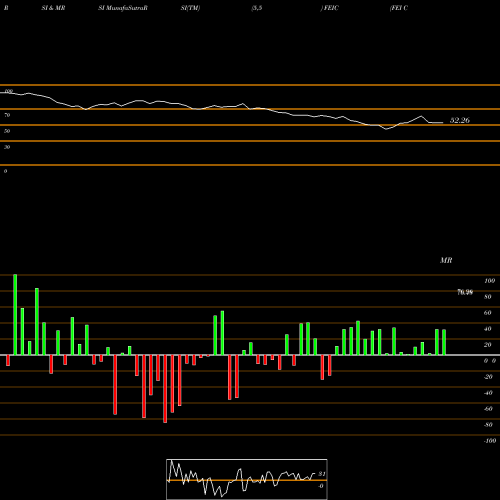This screenshot has width=500, height=500.
Task: Select the tallest green histogram bar
Action: point(15,315)
